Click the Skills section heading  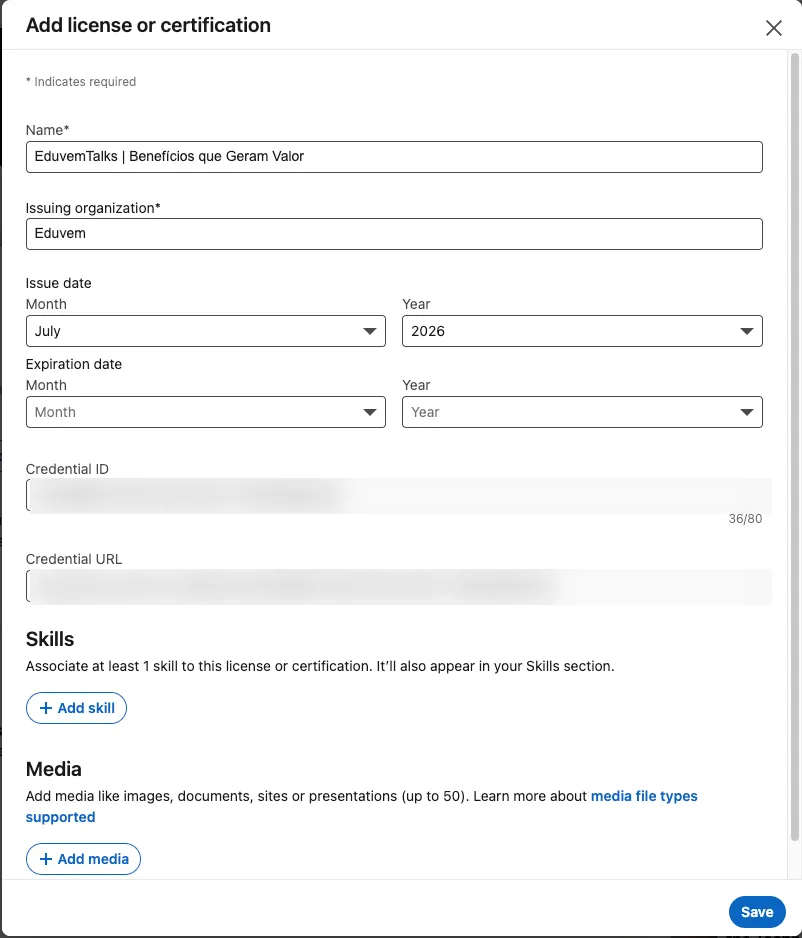pos(50,639)
